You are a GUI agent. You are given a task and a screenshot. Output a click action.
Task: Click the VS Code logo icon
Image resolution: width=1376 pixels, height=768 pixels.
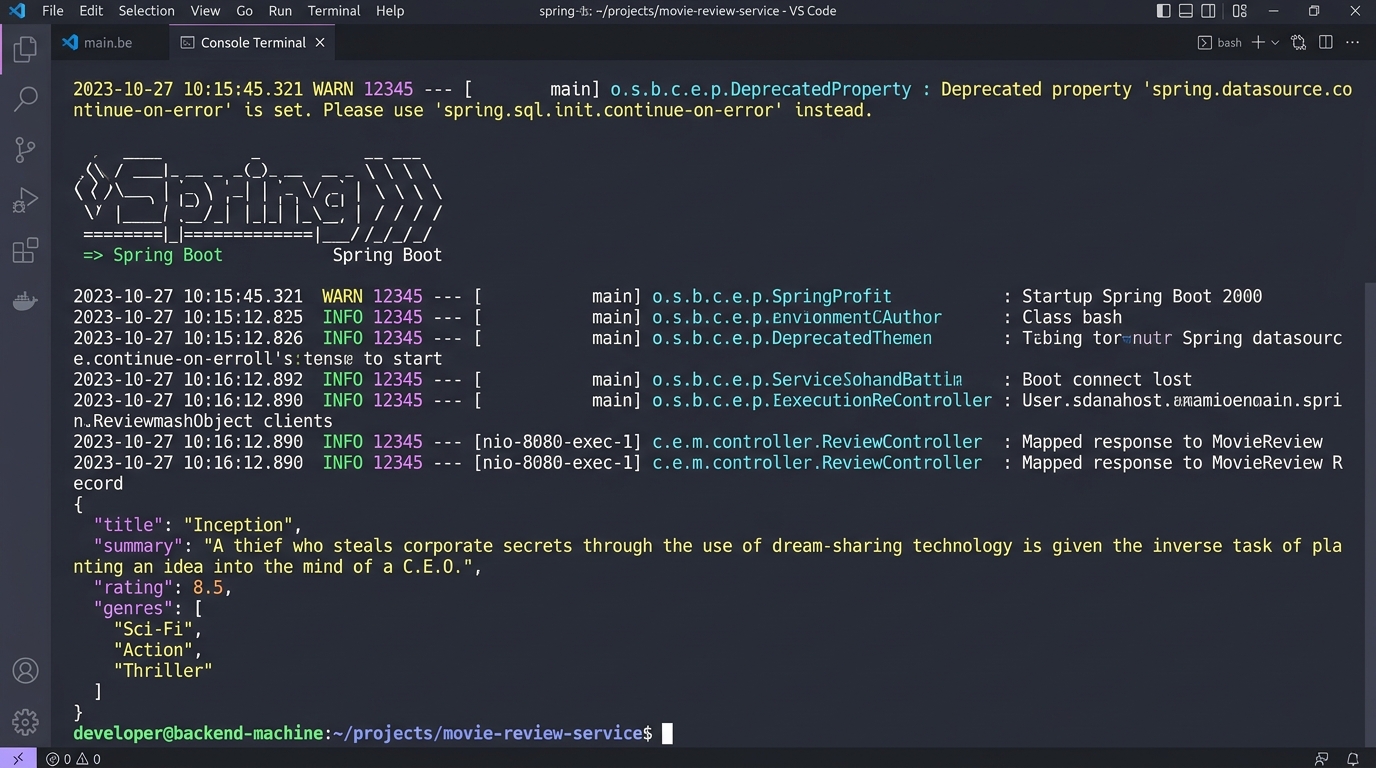click(16, 11)
